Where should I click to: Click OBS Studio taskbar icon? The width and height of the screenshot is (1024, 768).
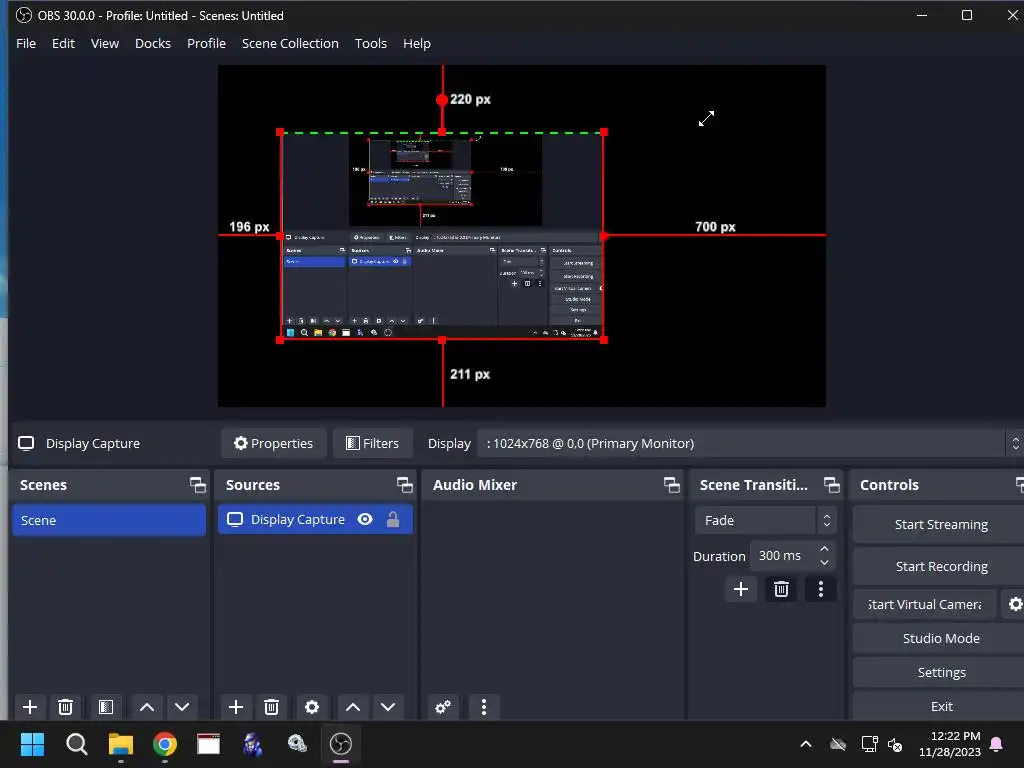coord(341,744)
